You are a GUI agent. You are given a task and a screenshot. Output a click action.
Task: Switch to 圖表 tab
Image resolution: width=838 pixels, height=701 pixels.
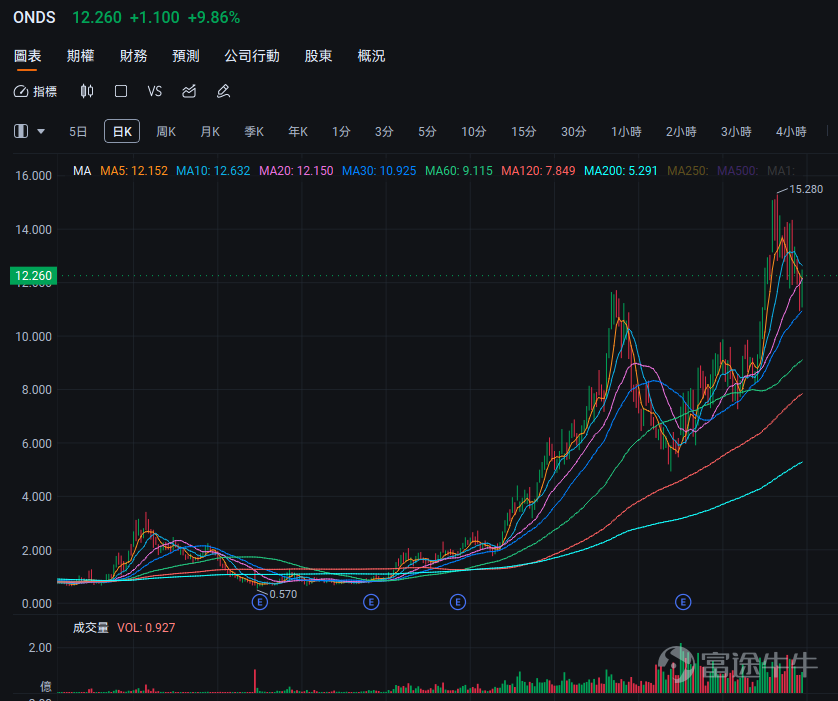click(x=27, y=56)
